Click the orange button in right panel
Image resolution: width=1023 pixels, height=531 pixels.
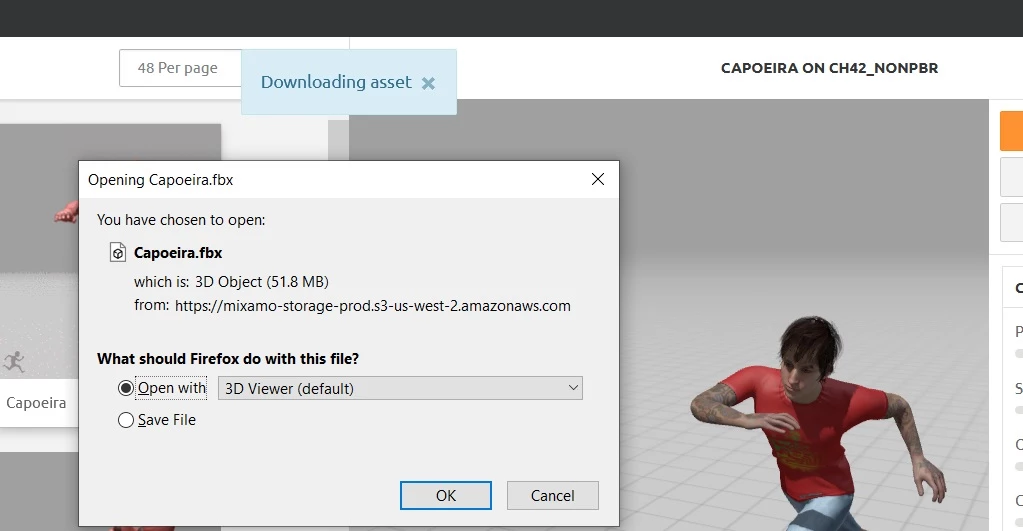tap(1011, 130)
